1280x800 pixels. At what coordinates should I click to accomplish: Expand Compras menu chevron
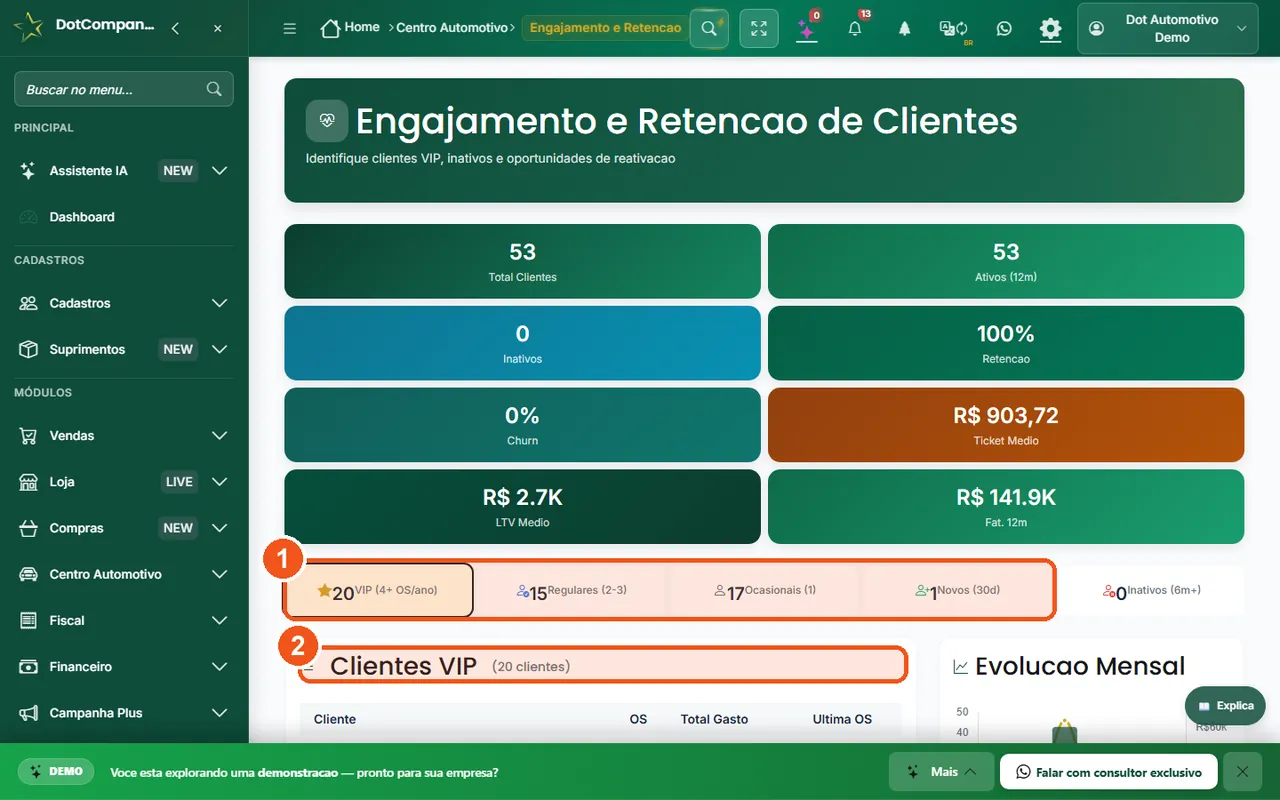[220, 528]
